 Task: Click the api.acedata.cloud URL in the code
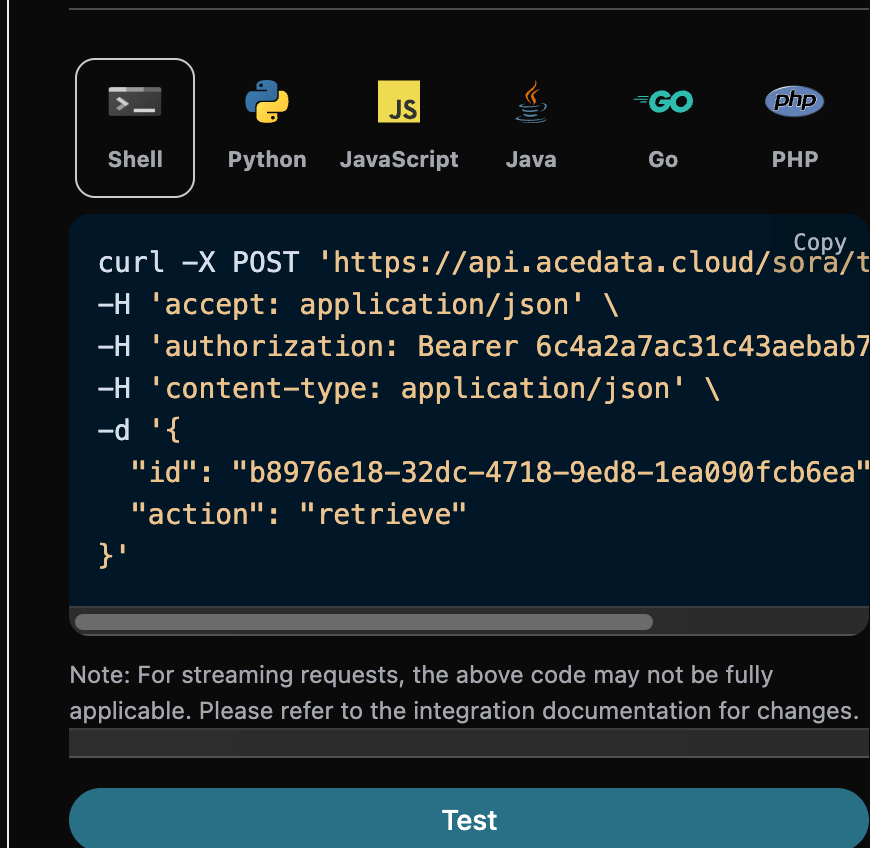pos(590,263)
